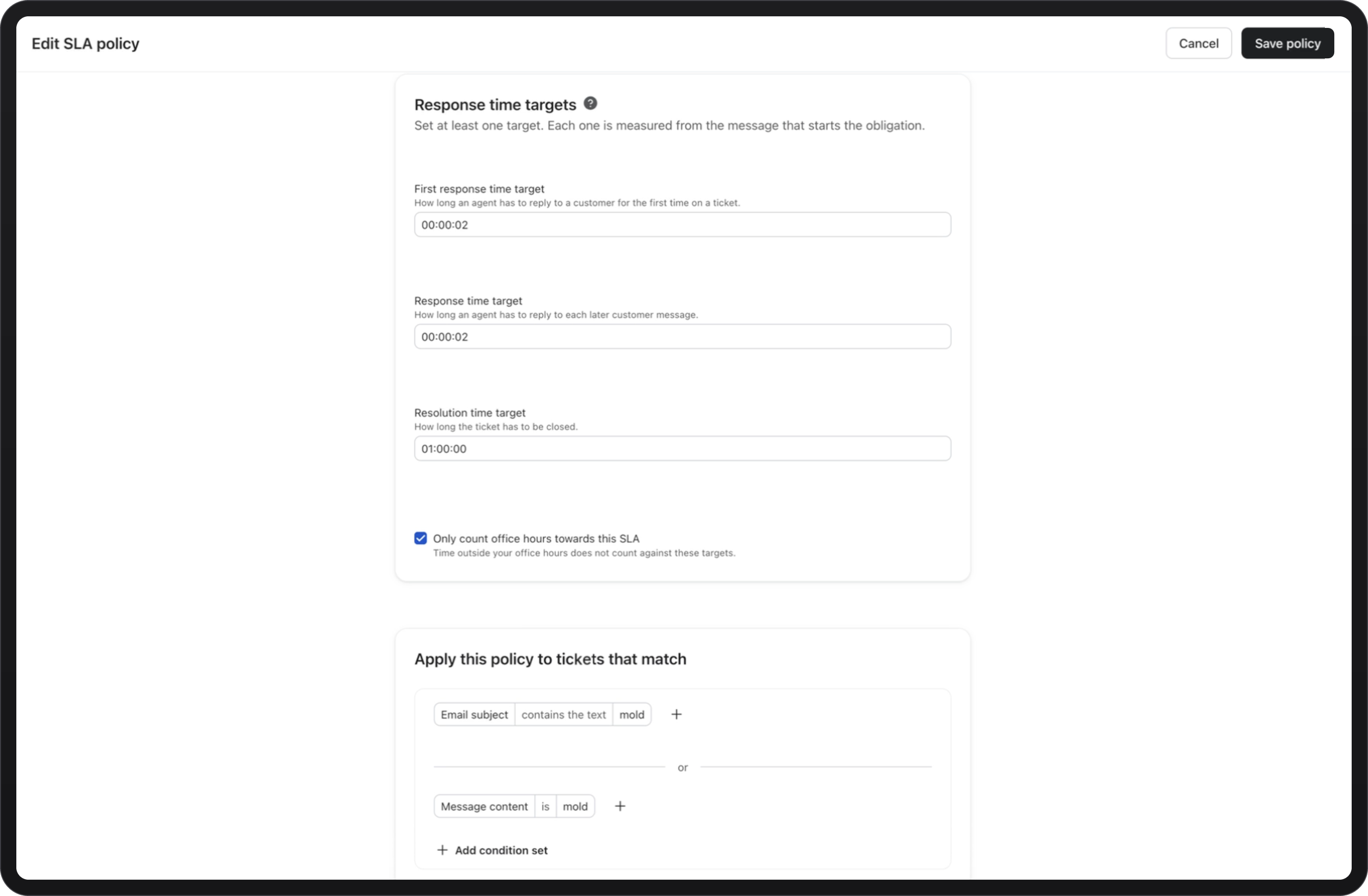Open the contains the text operator selector
Image resolution: width=1368 pixels, height=896 pixels.
pyautogui.click(x=563, y=714)
